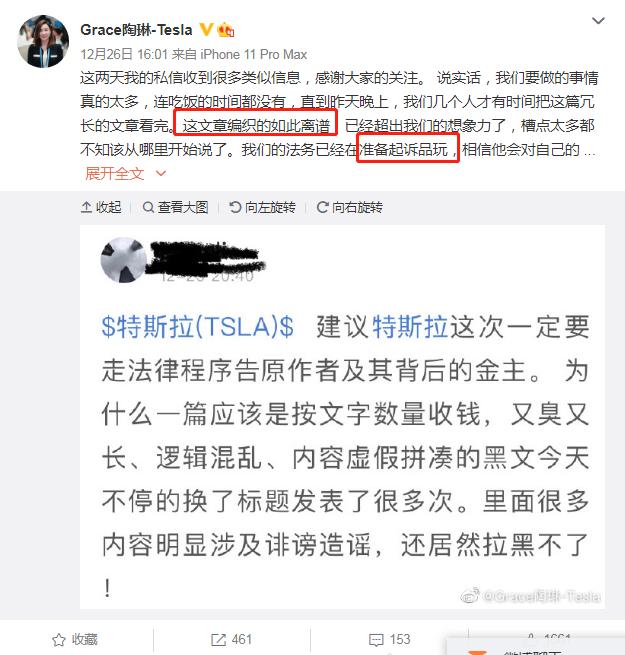This screenshot has height=655, width=625.
Task: Click the chevron beside 展开全文
Action: point(161,173)
